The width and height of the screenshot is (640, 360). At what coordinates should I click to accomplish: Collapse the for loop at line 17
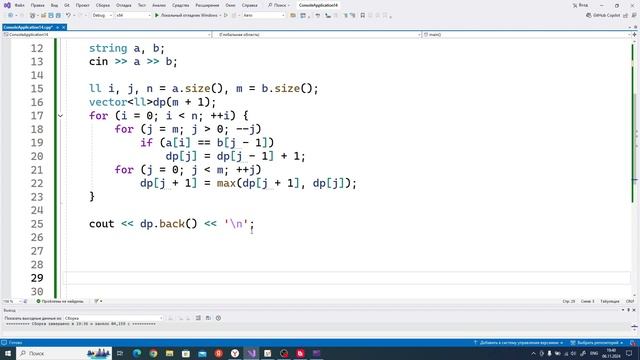[60, 116]
